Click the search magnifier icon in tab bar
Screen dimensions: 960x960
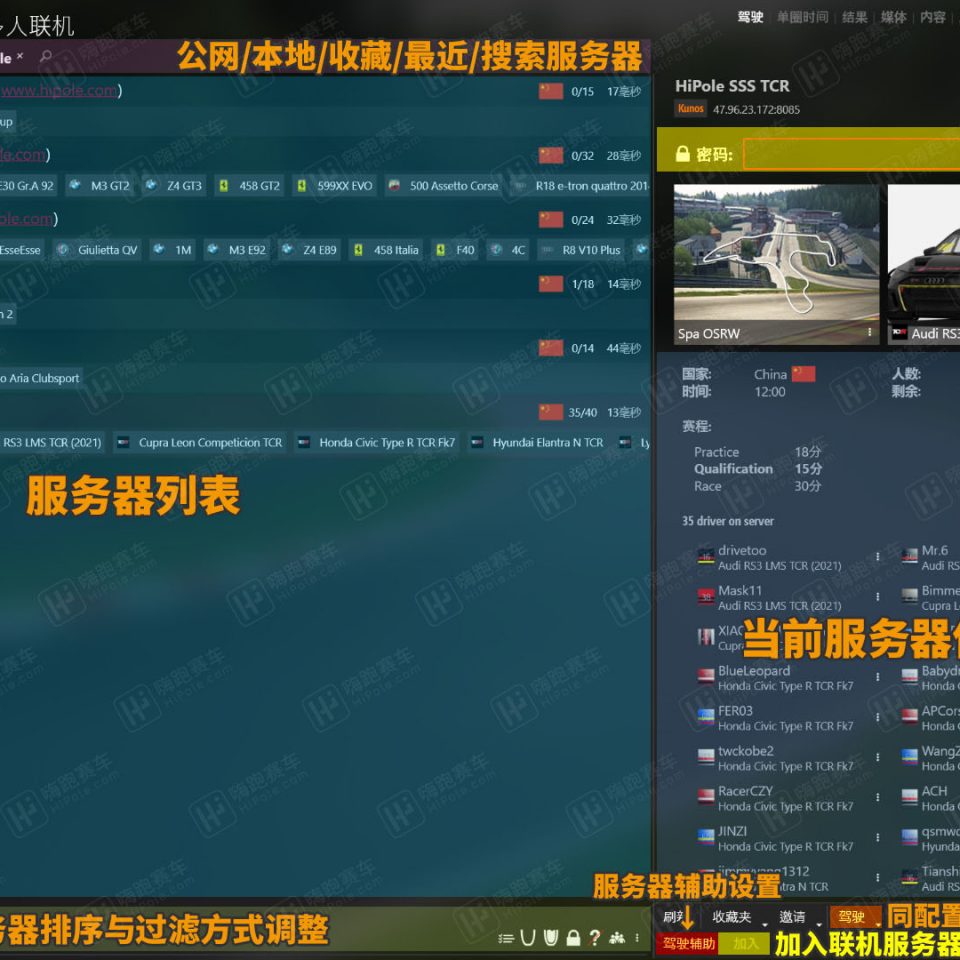coord(45,56)
